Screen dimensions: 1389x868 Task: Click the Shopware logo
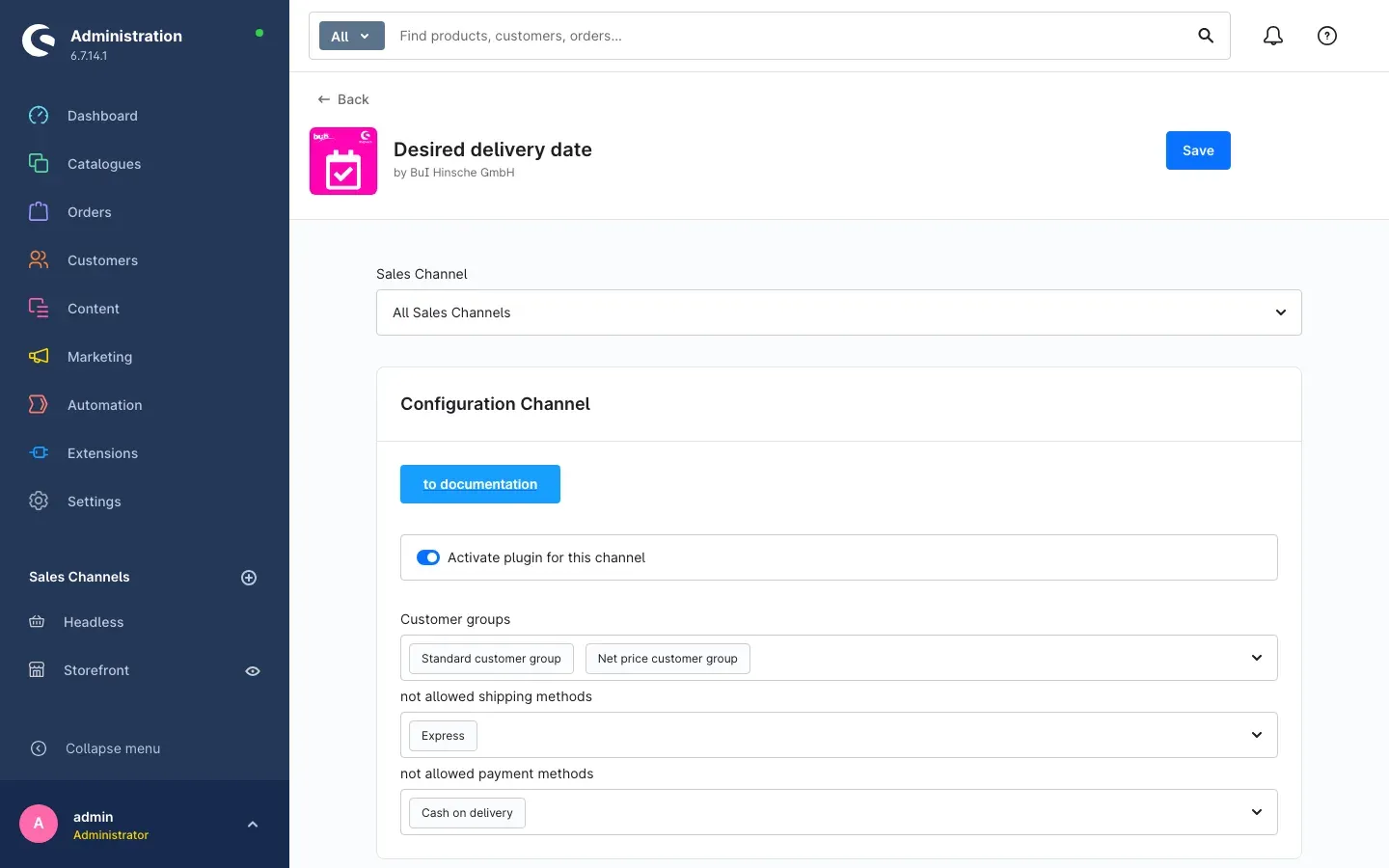coord(39,41)
